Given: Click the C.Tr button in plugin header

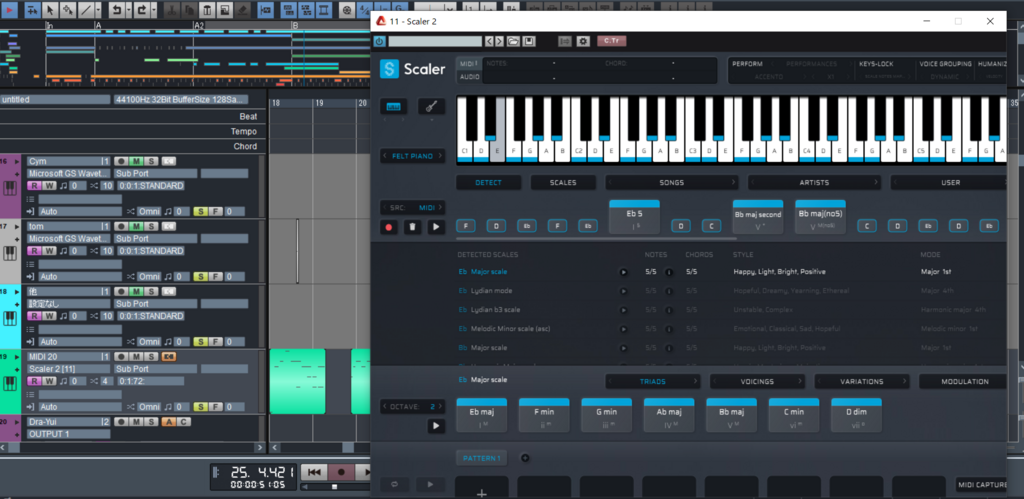Looking at the screenshot, I should 611,41.
